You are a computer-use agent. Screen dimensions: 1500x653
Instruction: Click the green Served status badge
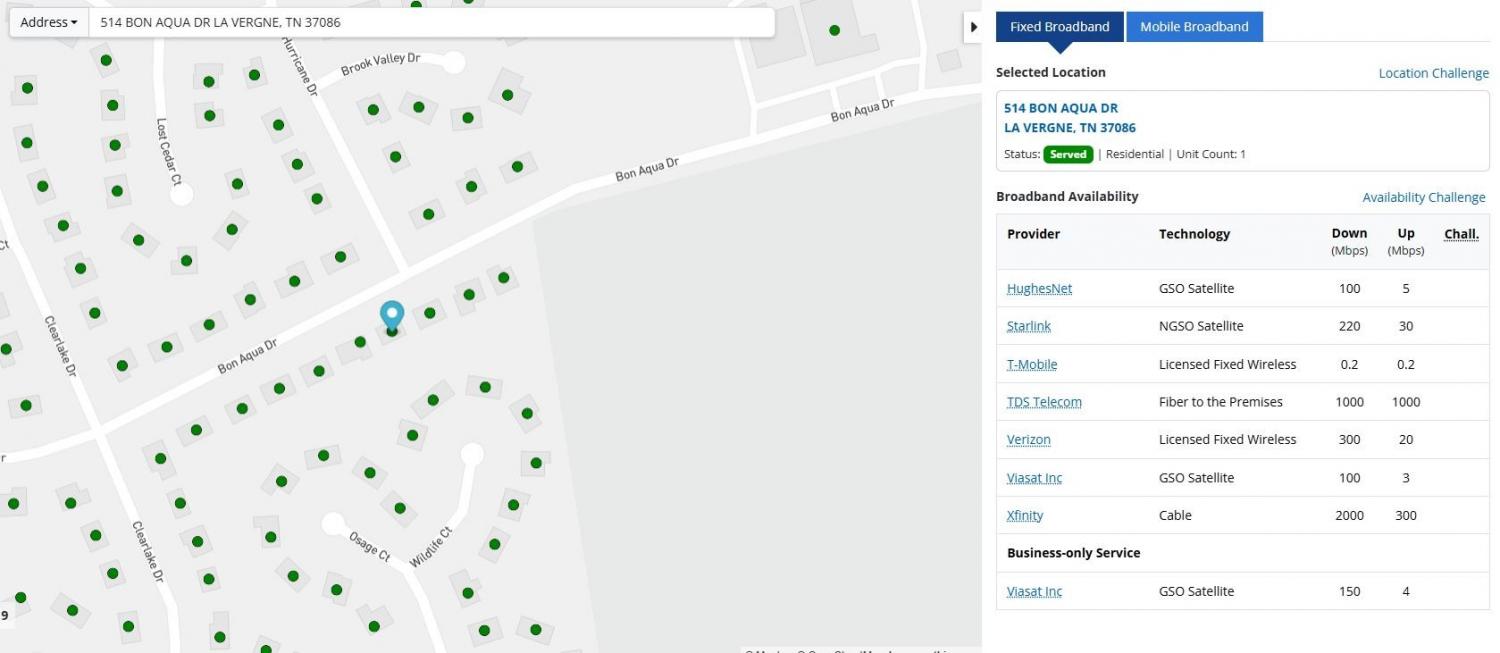(x=1068, y=155)
